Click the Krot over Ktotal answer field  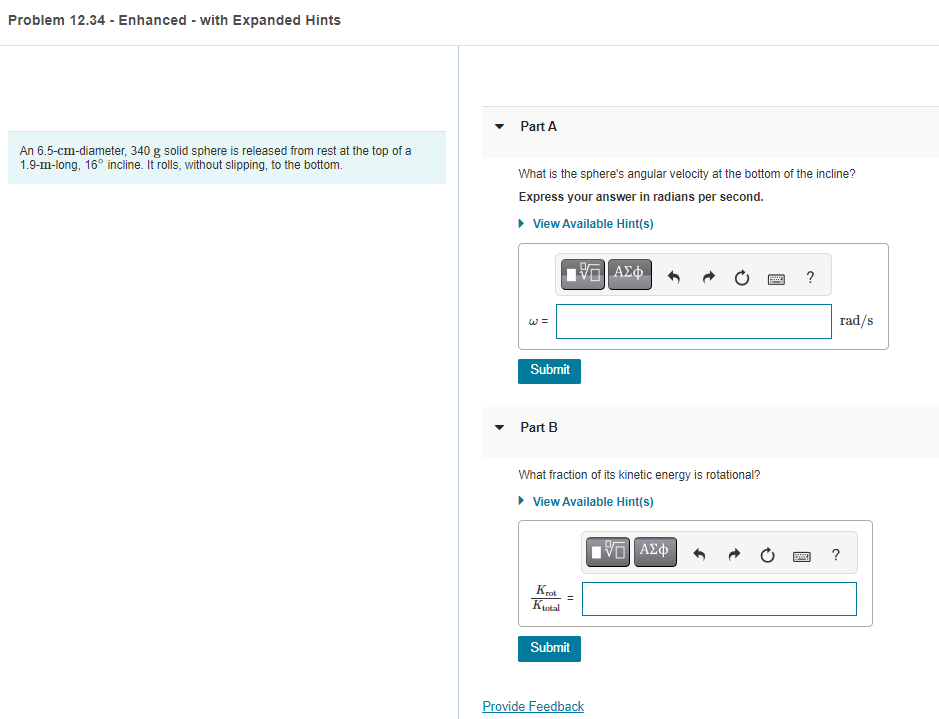click(x=718, y=599)
